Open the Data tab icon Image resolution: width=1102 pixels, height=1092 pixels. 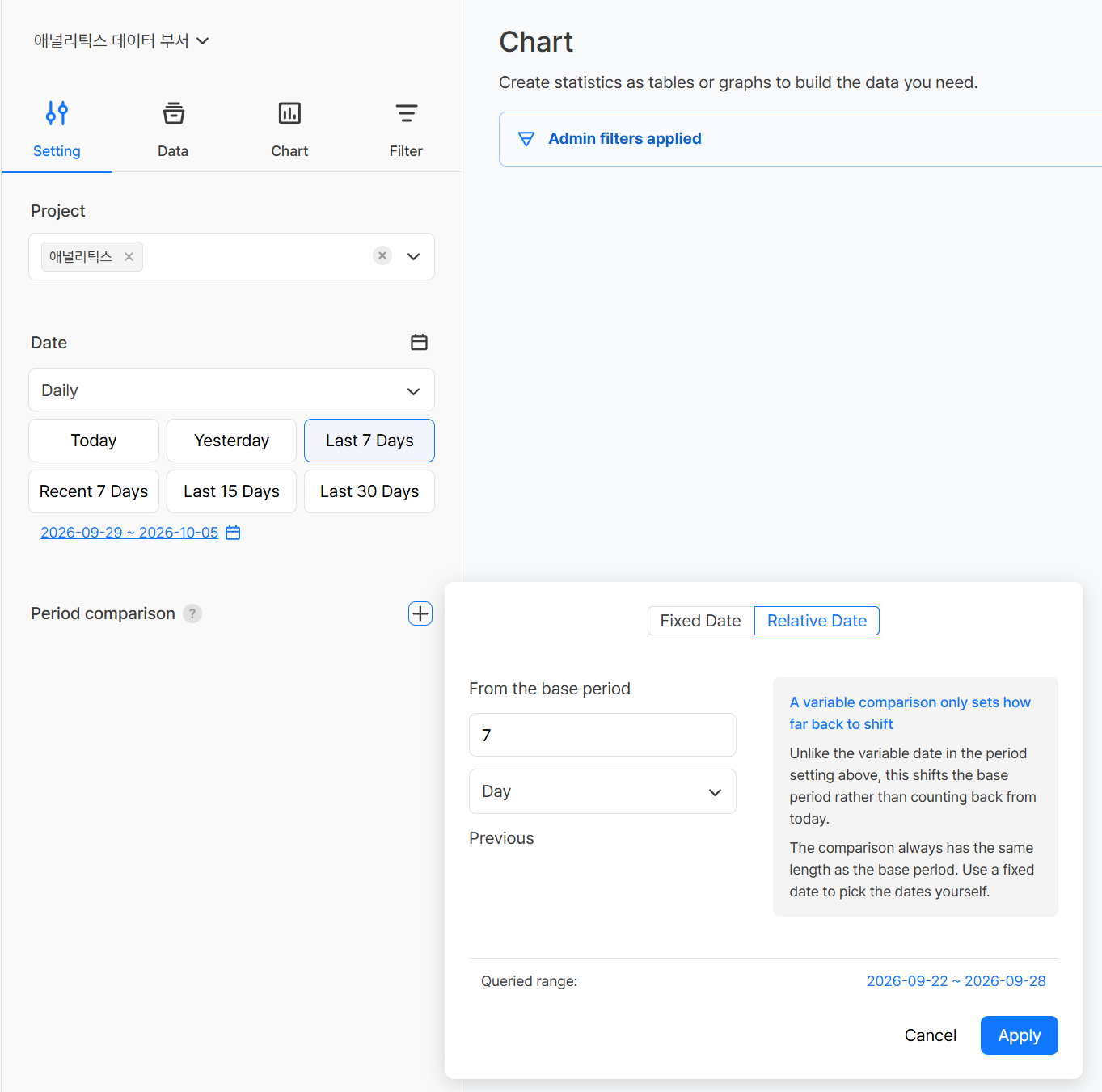173,113
